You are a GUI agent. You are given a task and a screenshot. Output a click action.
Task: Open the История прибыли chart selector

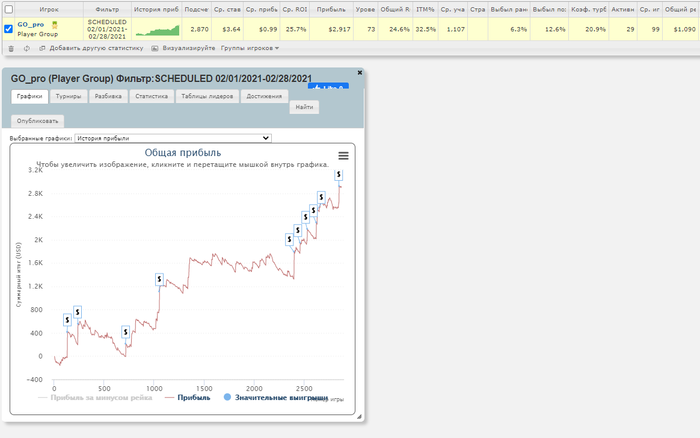click(173, 138)
